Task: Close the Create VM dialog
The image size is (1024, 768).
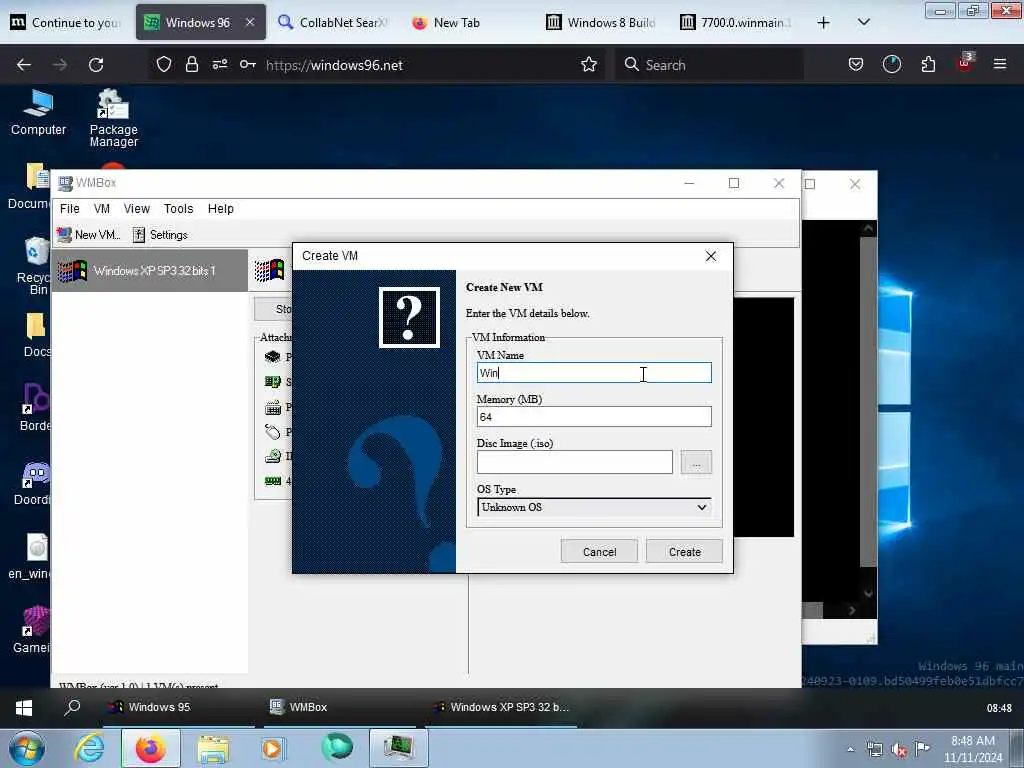Action: point(711,256)
